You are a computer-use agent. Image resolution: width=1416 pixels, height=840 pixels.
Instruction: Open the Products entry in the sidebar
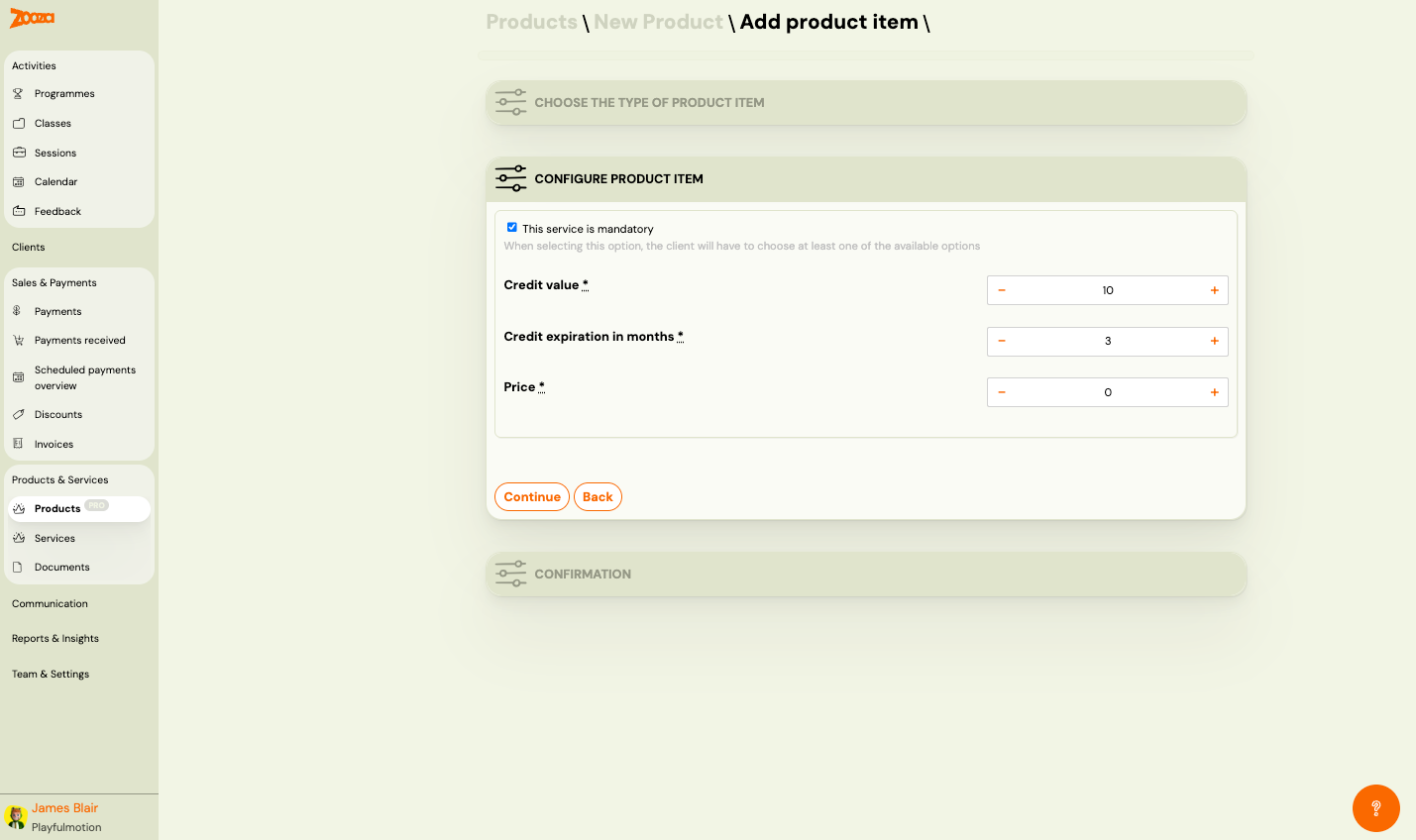tap(55, 508)
